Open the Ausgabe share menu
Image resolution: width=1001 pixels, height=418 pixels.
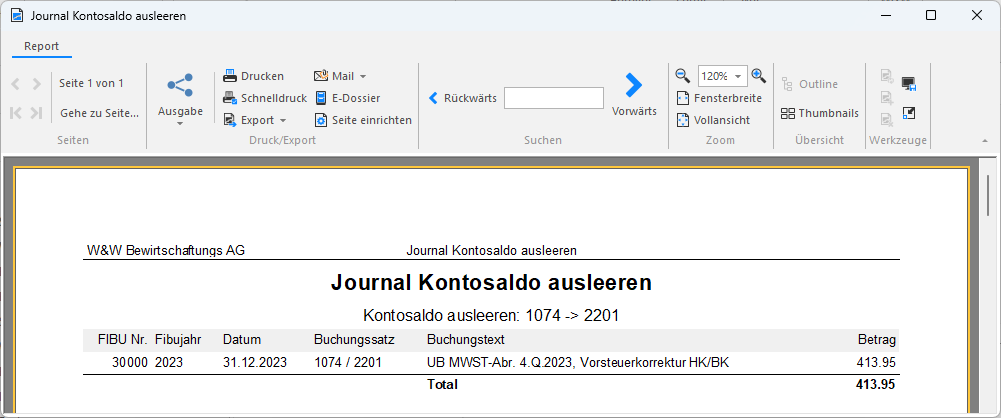[180, 98]
